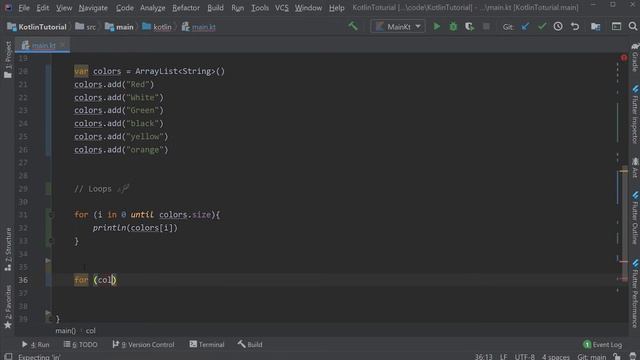Image resolution: width=640 pixels, height=360 pixels.
Task: Open the Edit menu
Action: (x=42, y=8)
